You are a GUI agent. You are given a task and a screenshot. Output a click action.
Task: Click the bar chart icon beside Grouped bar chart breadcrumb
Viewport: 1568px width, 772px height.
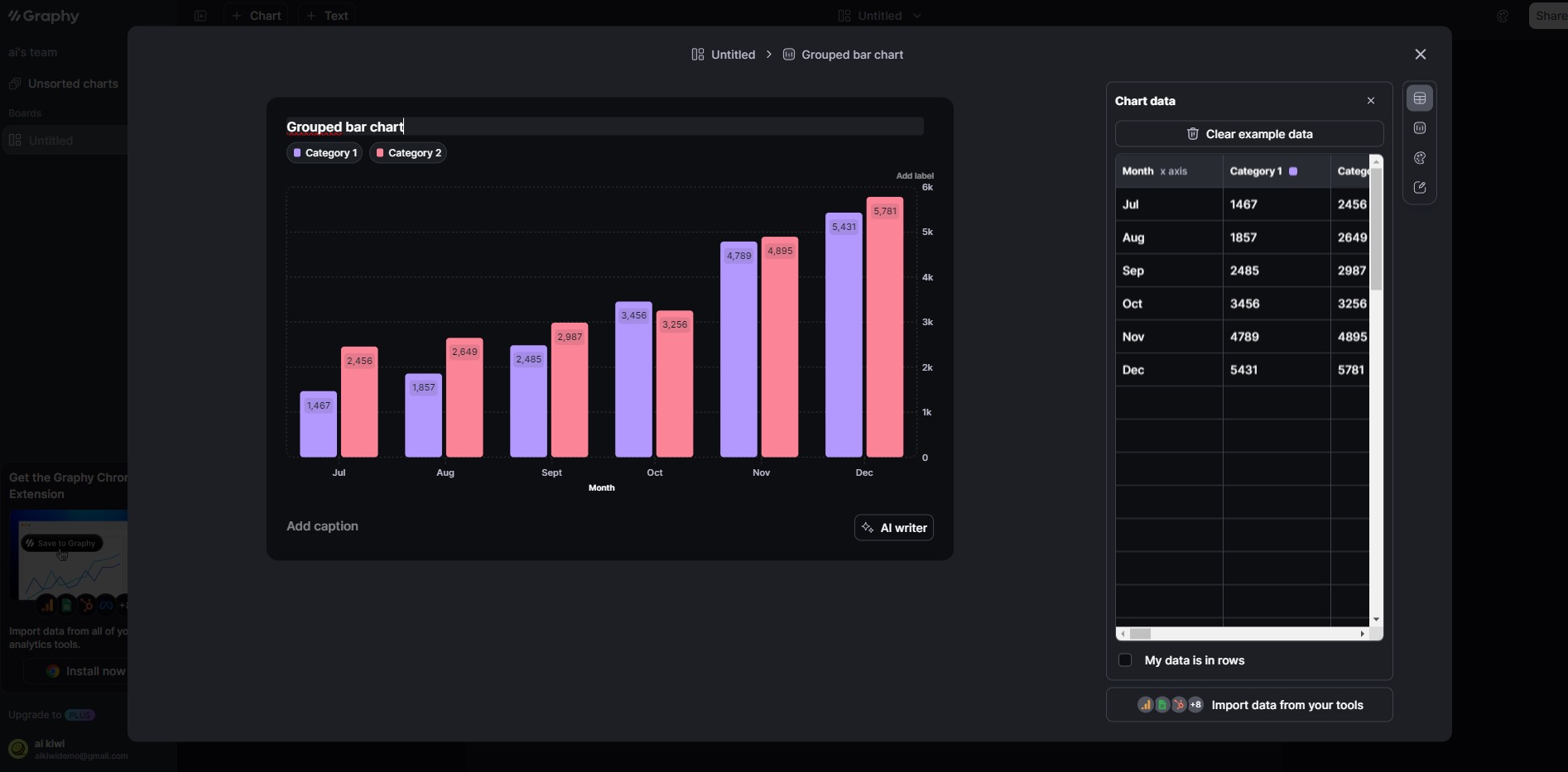789,55
